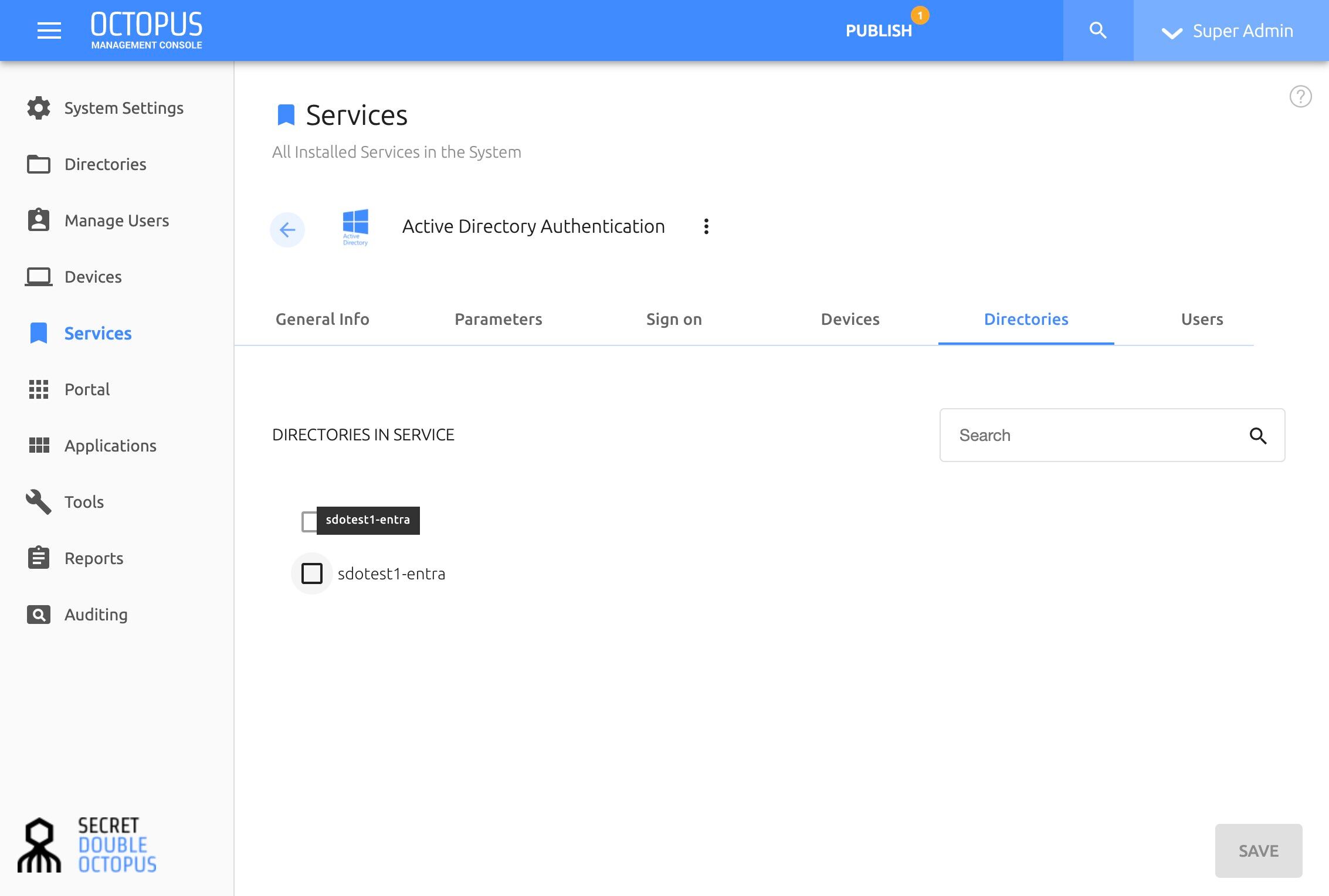The image size is (1329, 896).
Task: Open the three-dot options menu
Action: pos(706,226)
